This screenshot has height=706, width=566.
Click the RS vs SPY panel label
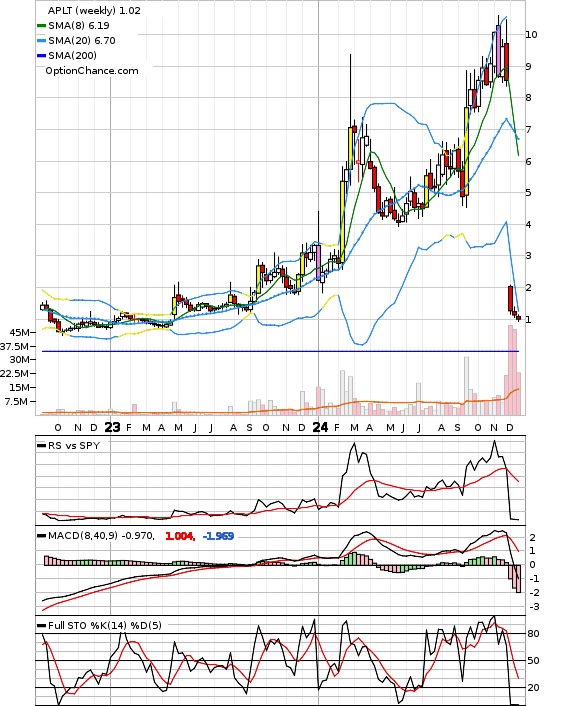pyautogui.click(x=74, y=445)
